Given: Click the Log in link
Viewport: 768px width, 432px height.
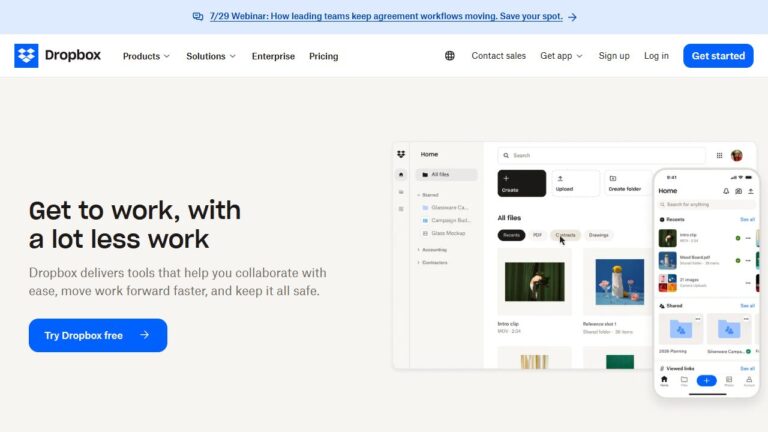Looking at the screenshot, I should pos(656,56).
